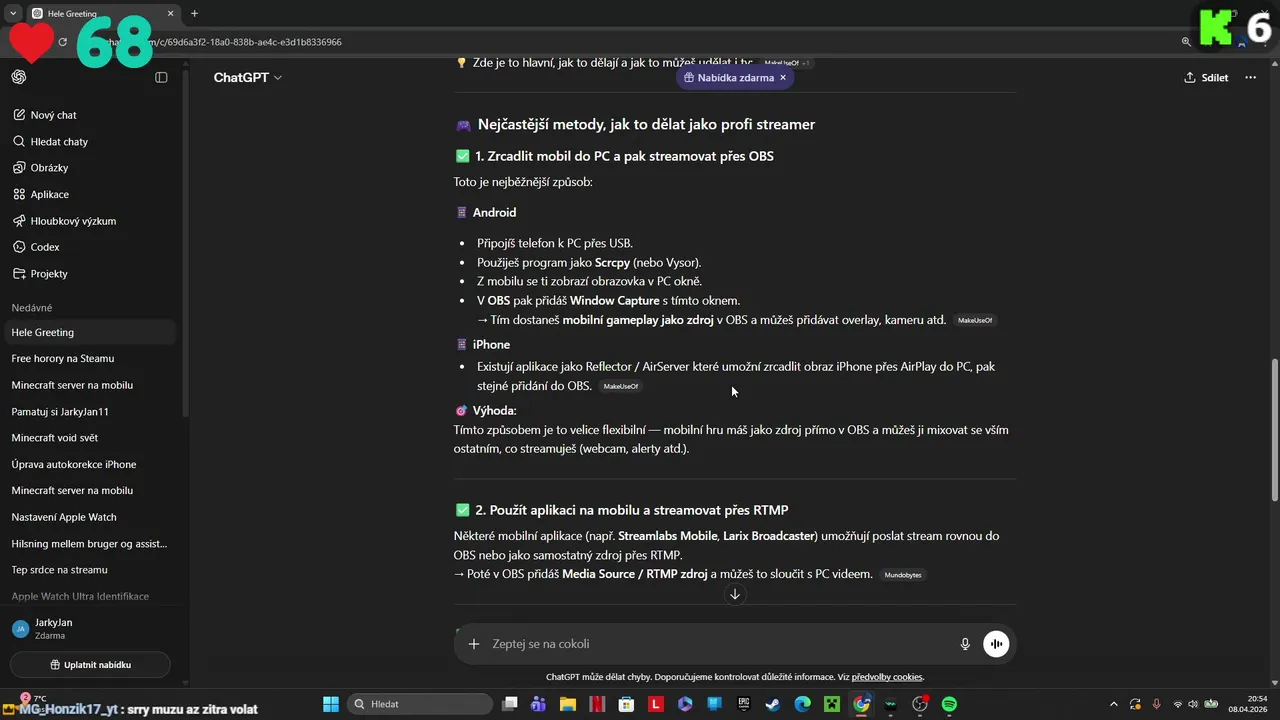The width and height of the screenshot is (1280, 720).
Task: Open Microsoft Teams from taskbar
Action: (x=539, y=704)
